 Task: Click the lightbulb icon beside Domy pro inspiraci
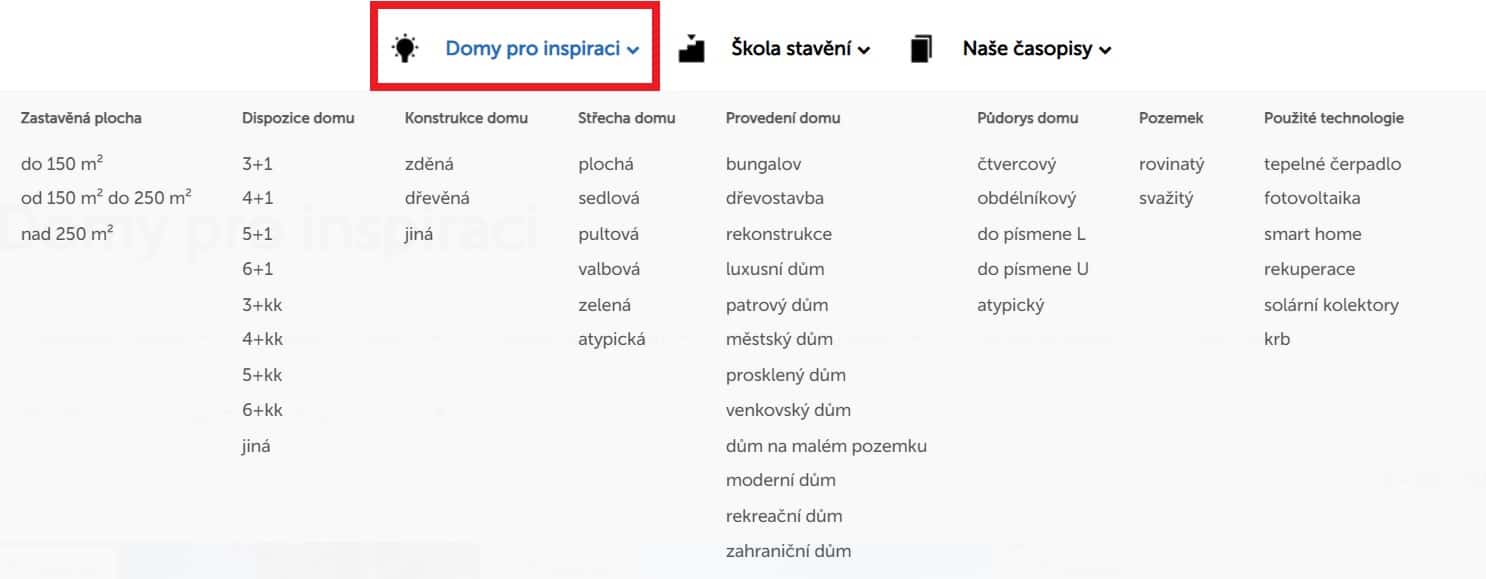[x=404, y=48]
